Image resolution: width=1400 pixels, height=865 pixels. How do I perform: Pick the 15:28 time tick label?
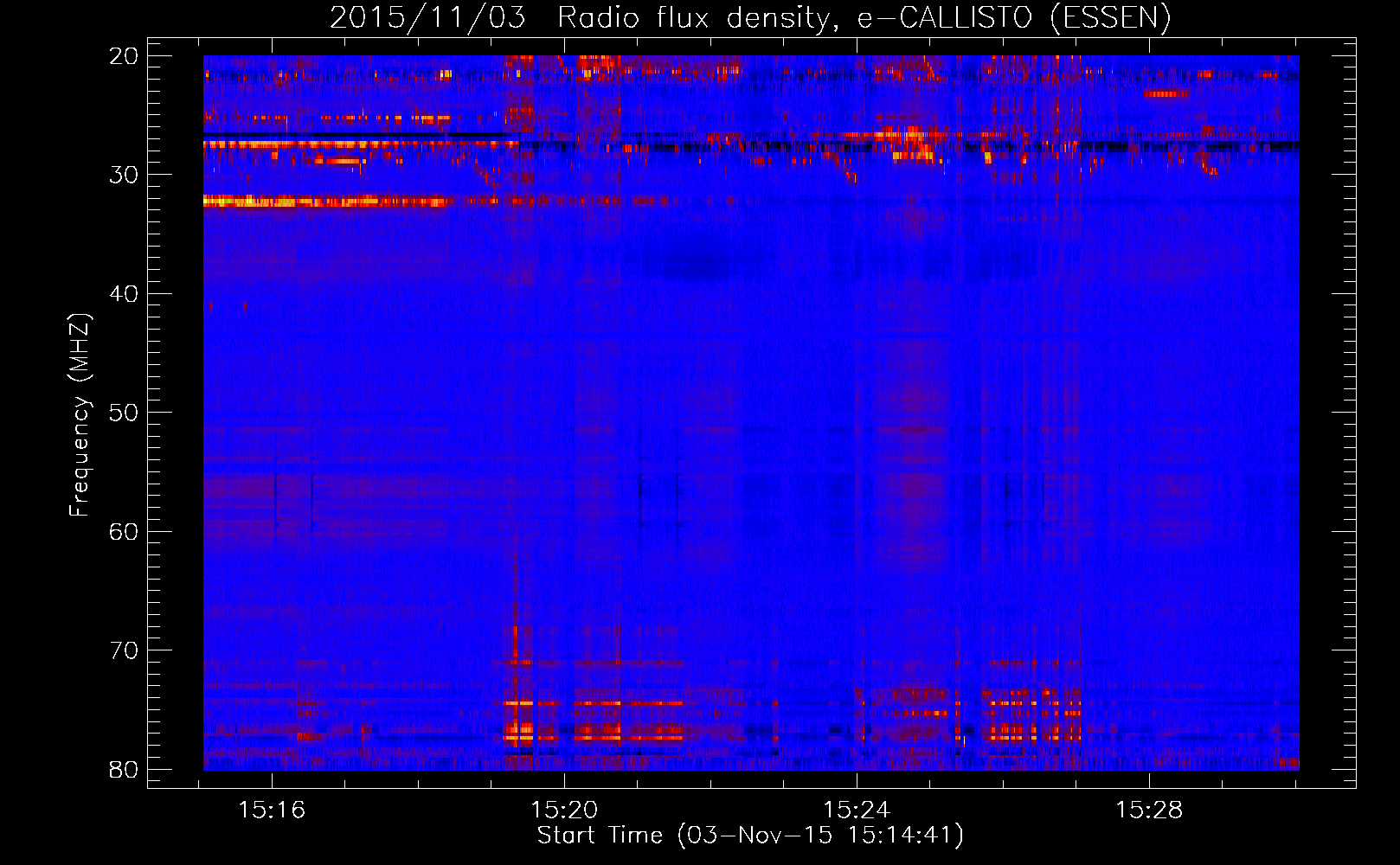click(x=1149, y=811)
